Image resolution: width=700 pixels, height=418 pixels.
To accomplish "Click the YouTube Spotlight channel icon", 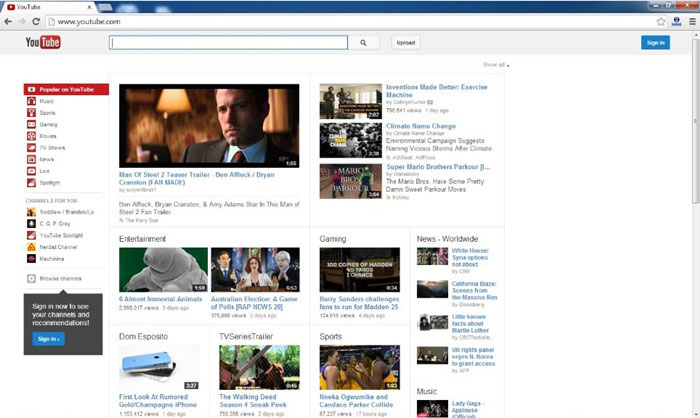I will [x=31, y=235].
